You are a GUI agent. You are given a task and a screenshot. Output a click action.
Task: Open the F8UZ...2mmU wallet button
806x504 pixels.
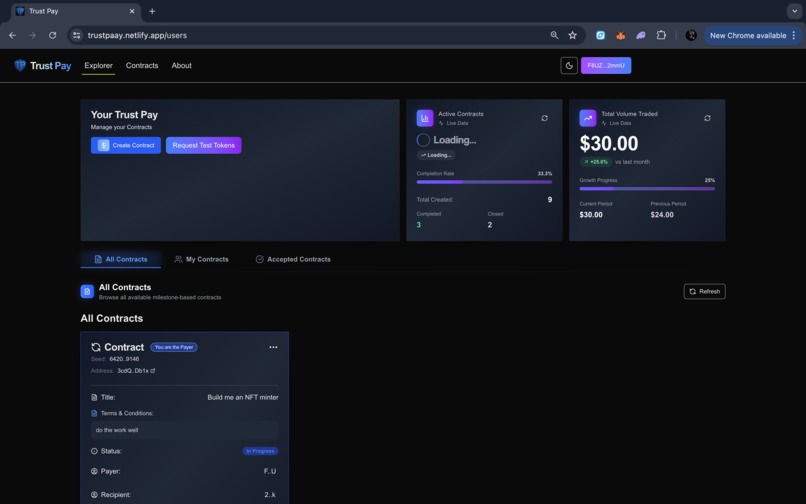coord(606,65)
